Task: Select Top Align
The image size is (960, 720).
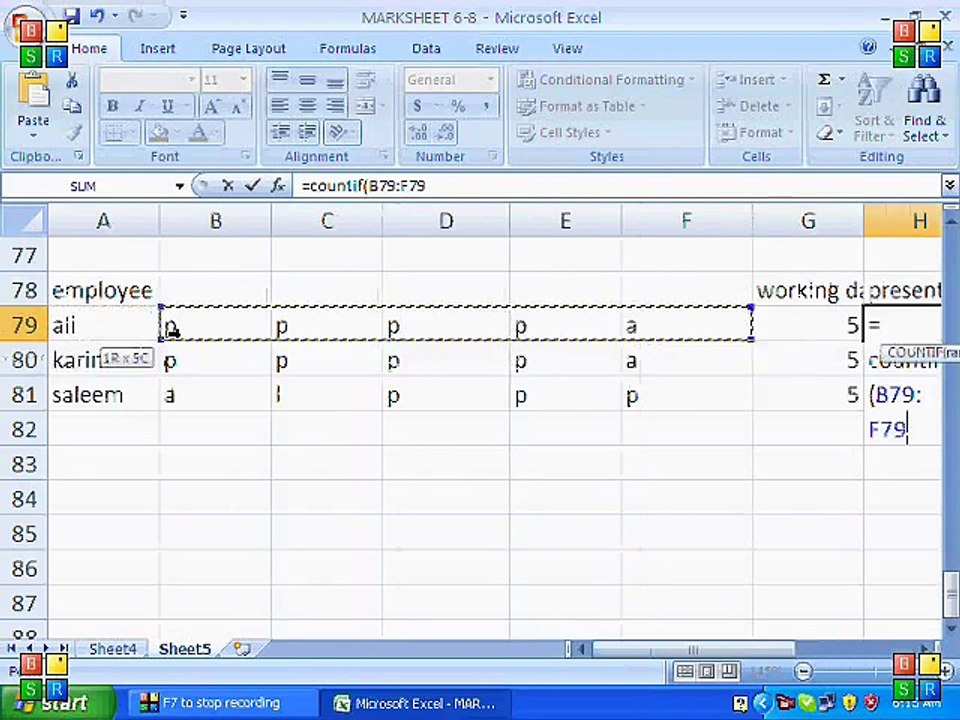Action: (280, 80)
